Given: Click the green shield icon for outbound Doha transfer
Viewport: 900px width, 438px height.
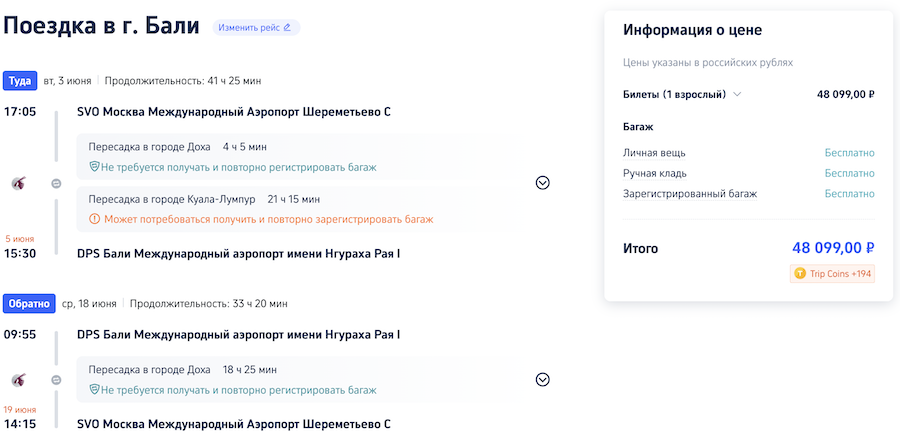Looking at the screenshot, I should [94, 167].
